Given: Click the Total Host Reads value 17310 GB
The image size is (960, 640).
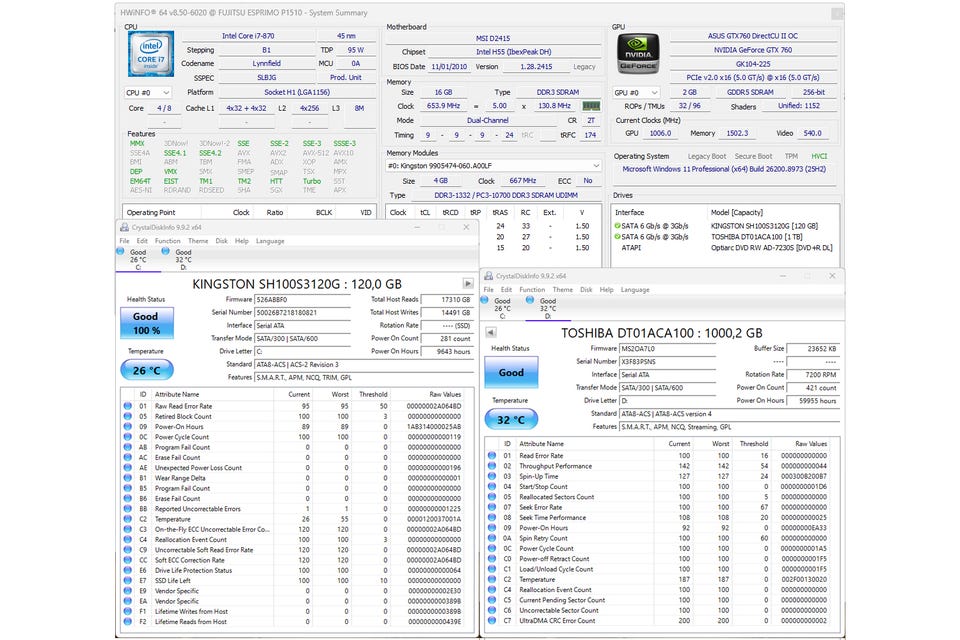Looking at the screenshot, I should [448, 299].
